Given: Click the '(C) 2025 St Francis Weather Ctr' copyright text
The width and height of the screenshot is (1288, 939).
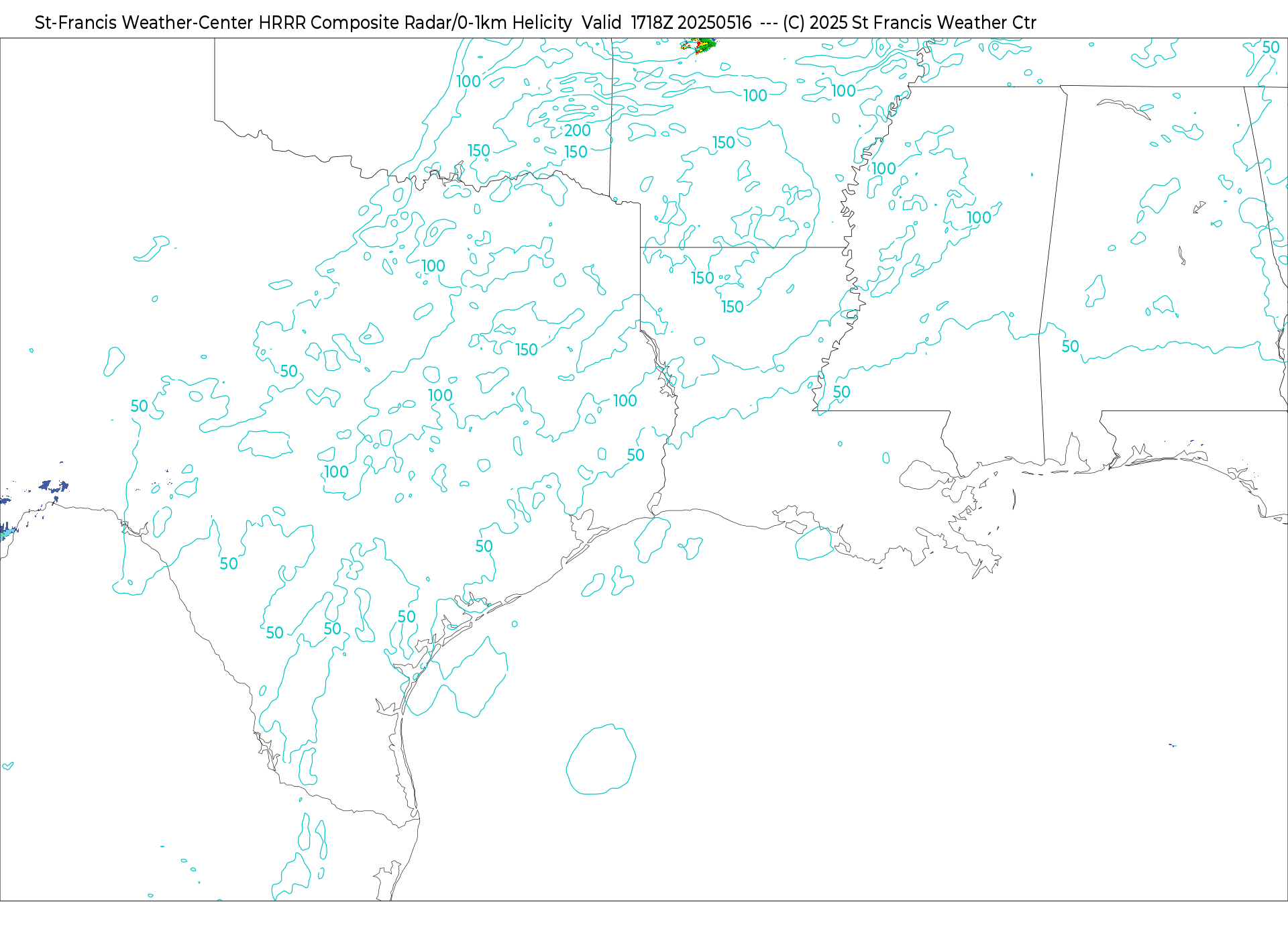Looking at the screenshot, I should [x=910, y=23].
